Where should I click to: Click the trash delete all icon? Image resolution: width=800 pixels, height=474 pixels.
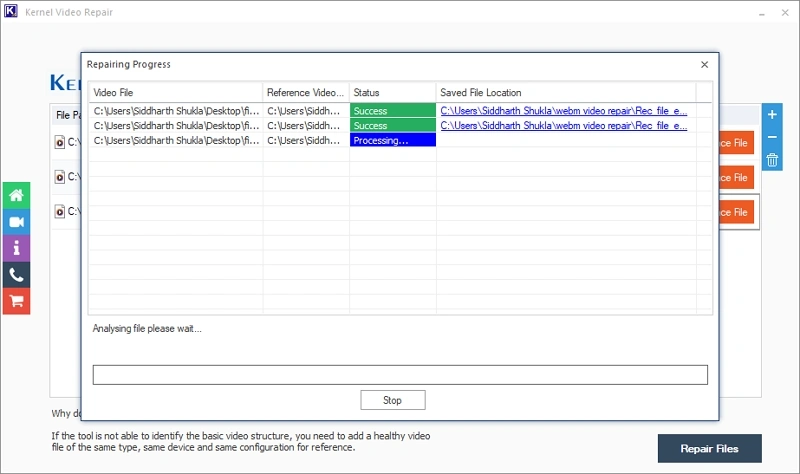772,160
